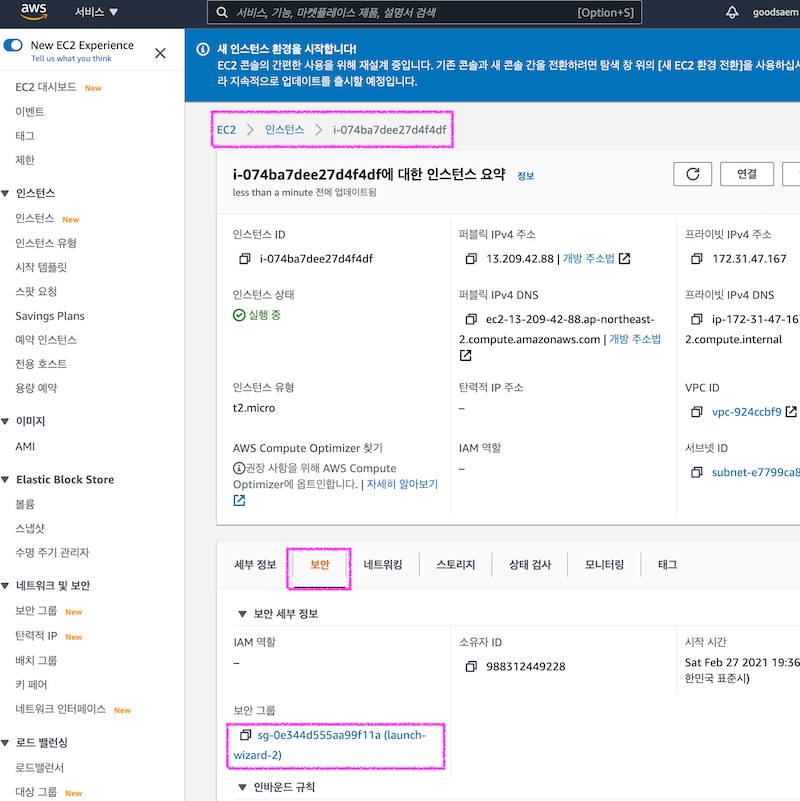Viewport: 800px width, 801px height.
Task: Open 볼륨 in the sidebar
Action: 25,505
